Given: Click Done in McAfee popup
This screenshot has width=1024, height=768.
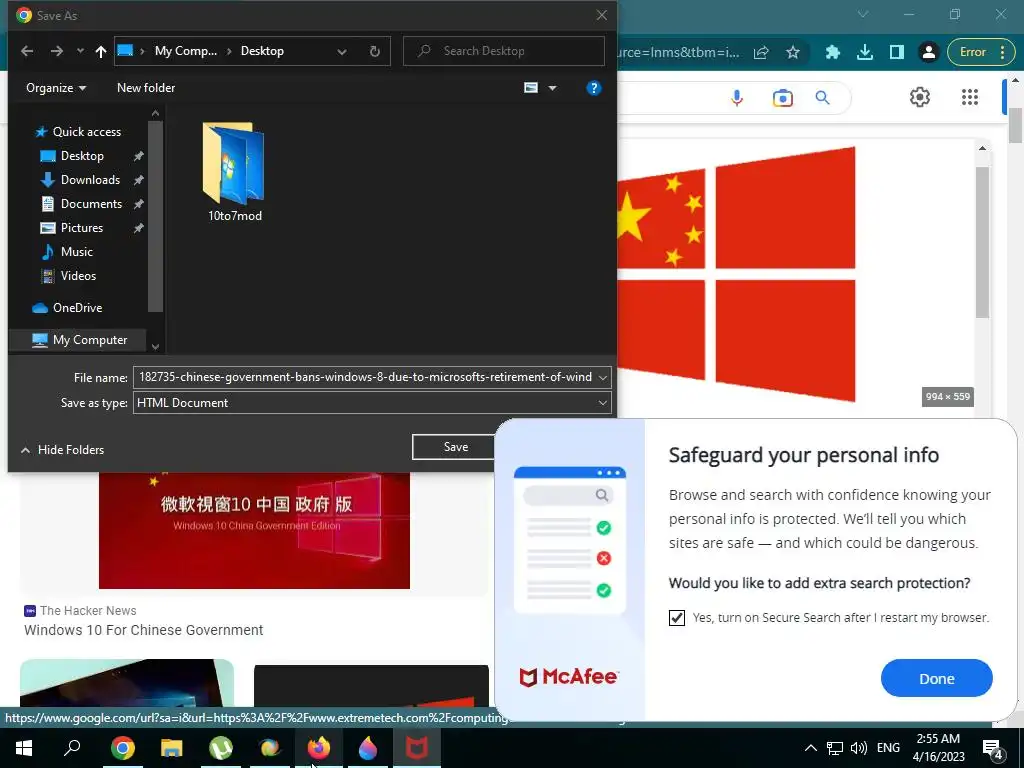Looking at the screenshot, I should pyautogui.click(x=936, y=679).
